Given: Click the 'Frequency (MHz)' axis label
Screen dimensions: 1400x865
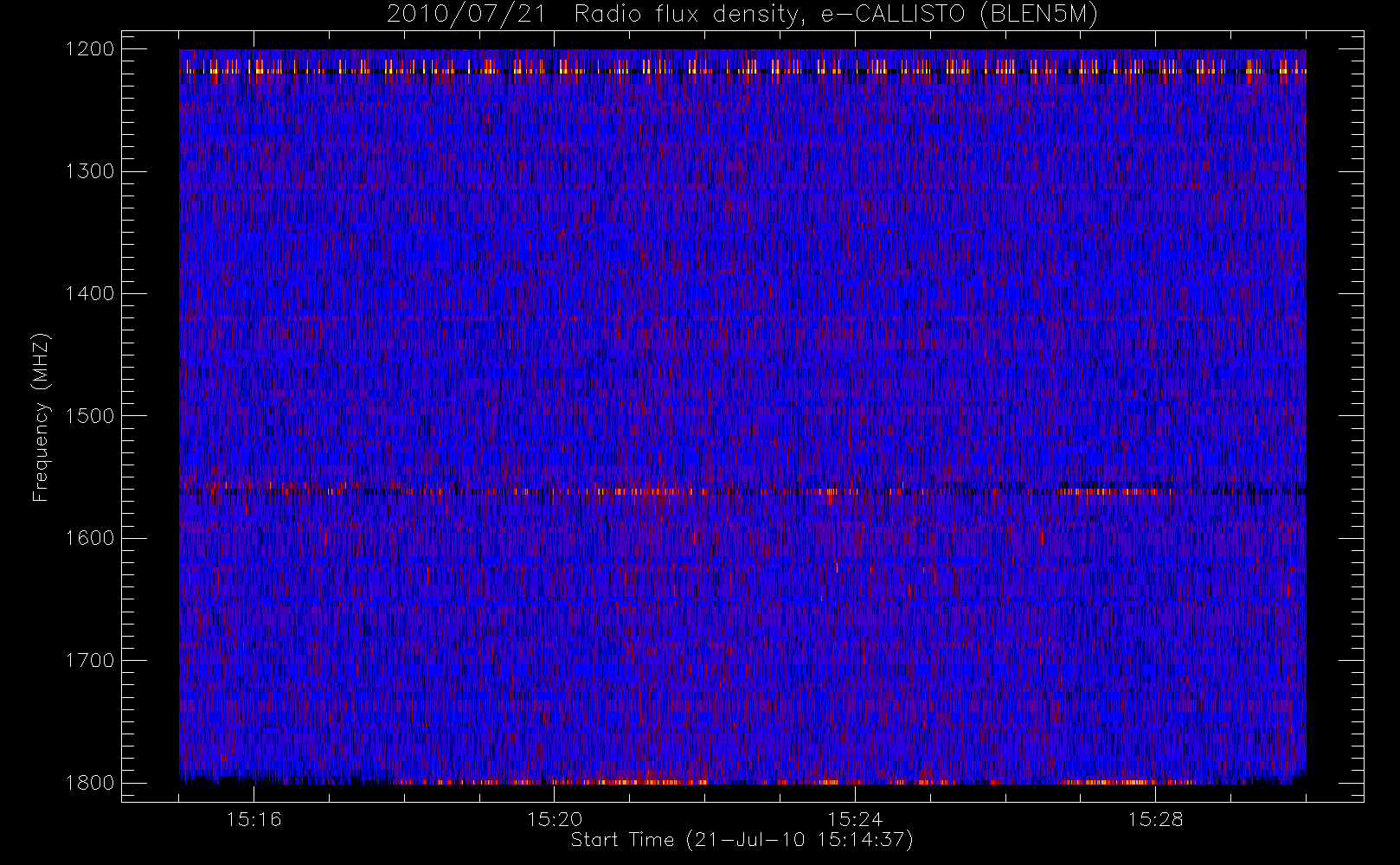Looking at the screenshot, I should coord(41,417).
